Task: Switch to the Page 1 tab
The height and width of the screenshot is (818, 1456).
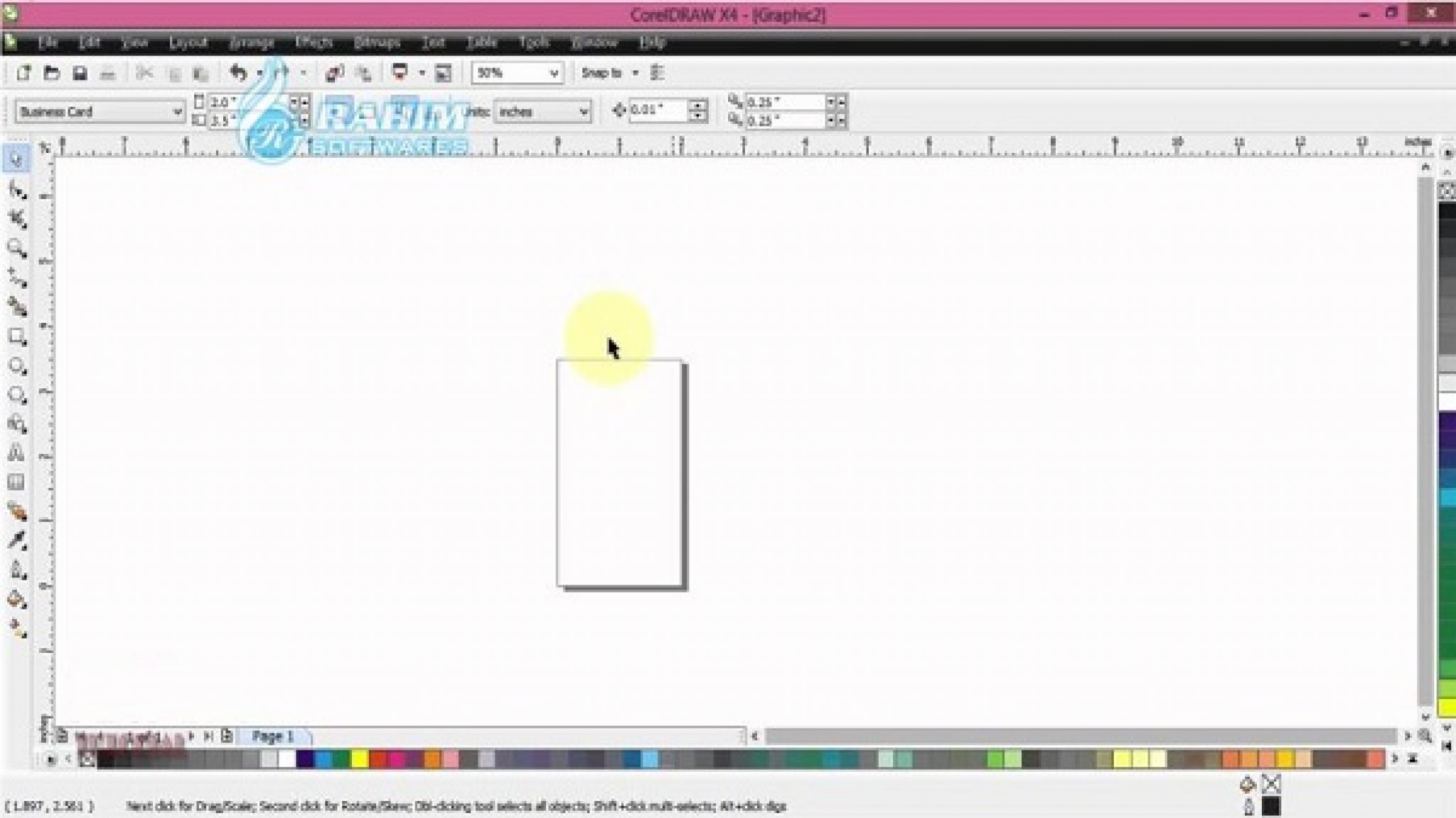Action: 273,736
